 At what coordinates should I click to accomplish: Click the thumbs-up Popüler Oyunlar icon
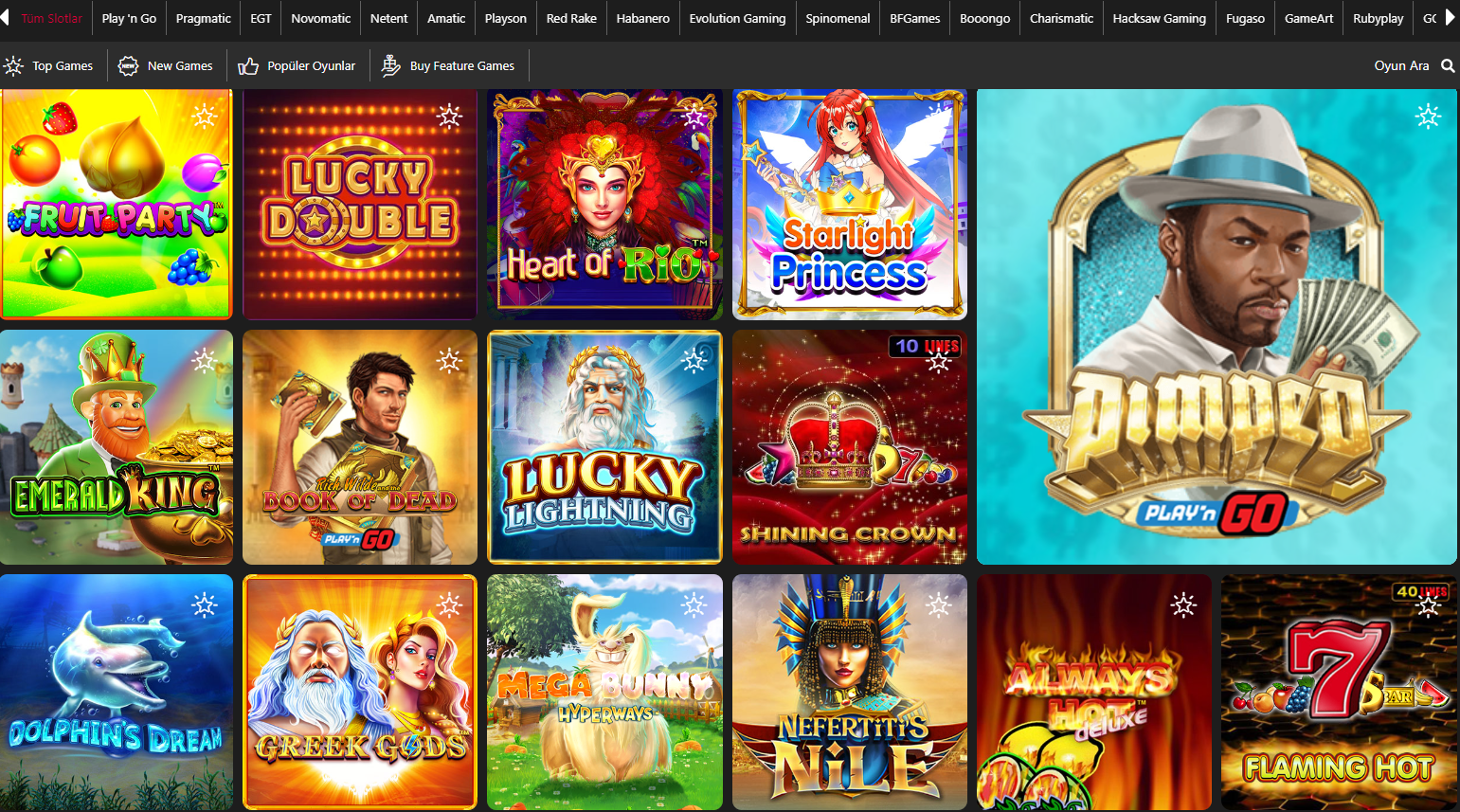(248, 65)
